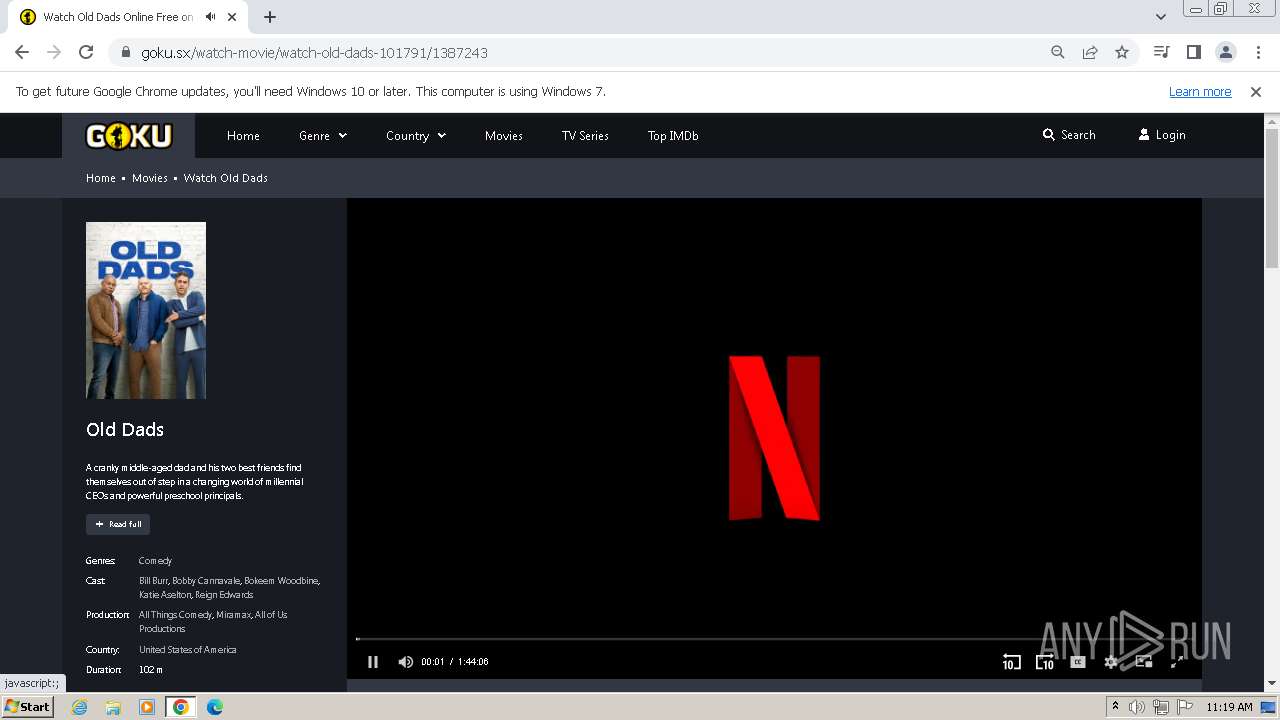Click the Old Dads poster thumbnail
The height and width of the screenshot is (720, 1280).
pyautogui.click(x=146, y=310)
